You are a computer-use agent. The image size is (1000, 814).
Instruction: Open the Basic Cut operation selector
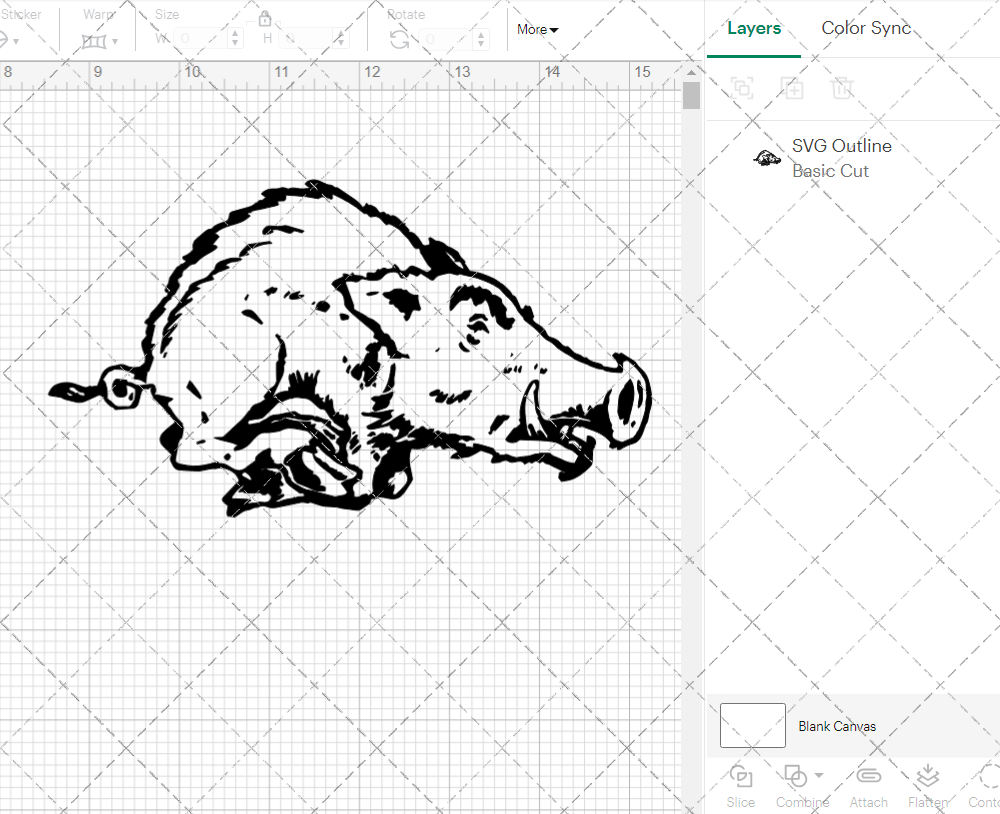coord(831,171)
